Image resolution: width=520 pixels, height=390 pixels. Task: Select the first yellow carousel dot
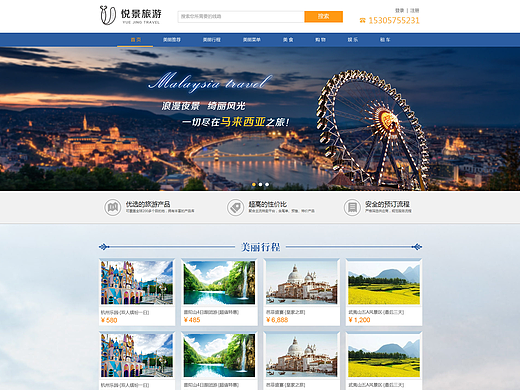(254, 184)
